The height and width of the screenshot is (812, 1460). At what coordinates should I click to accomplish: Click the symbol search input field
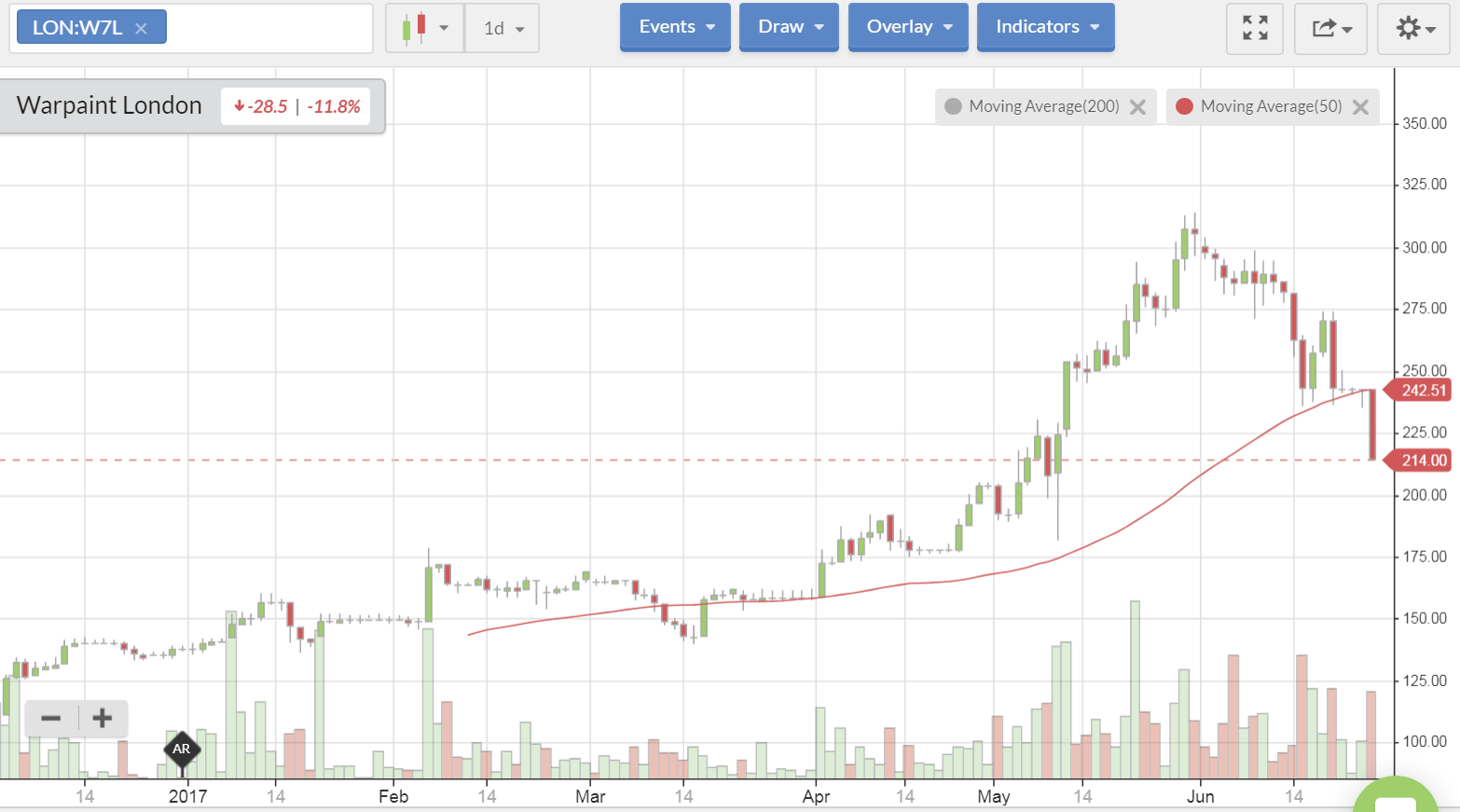(269, 28)
